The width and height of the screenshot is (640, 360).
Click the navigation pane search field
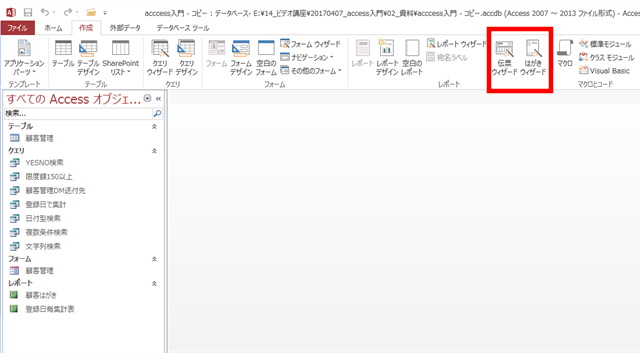tap(78, 113)
